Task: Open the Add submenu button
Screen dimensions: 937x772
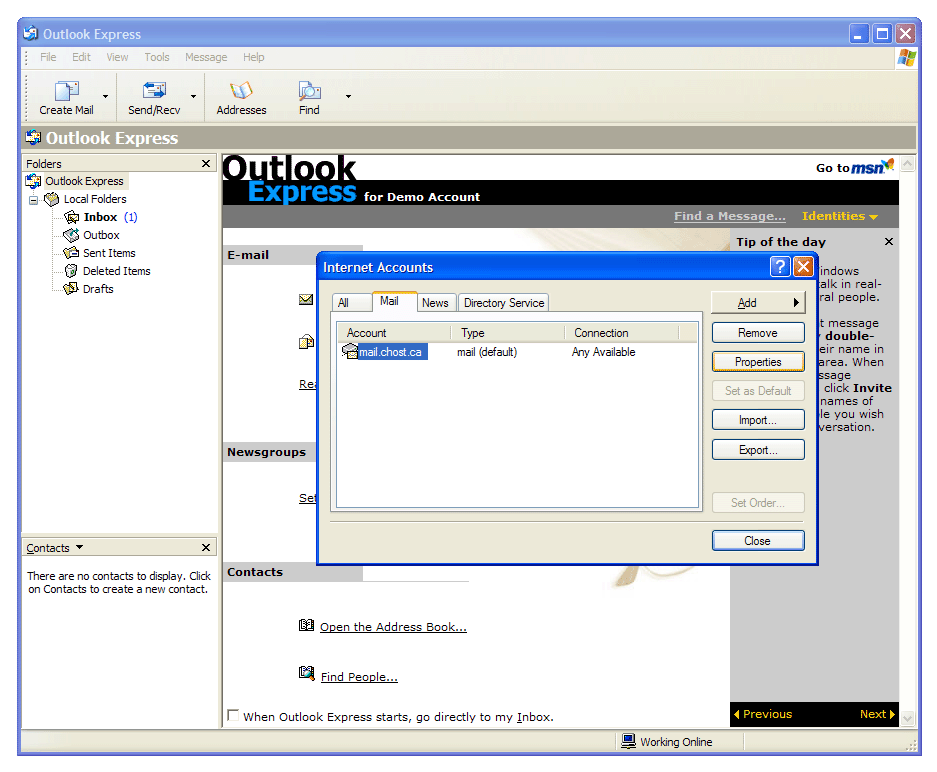Action: (758, 303)
